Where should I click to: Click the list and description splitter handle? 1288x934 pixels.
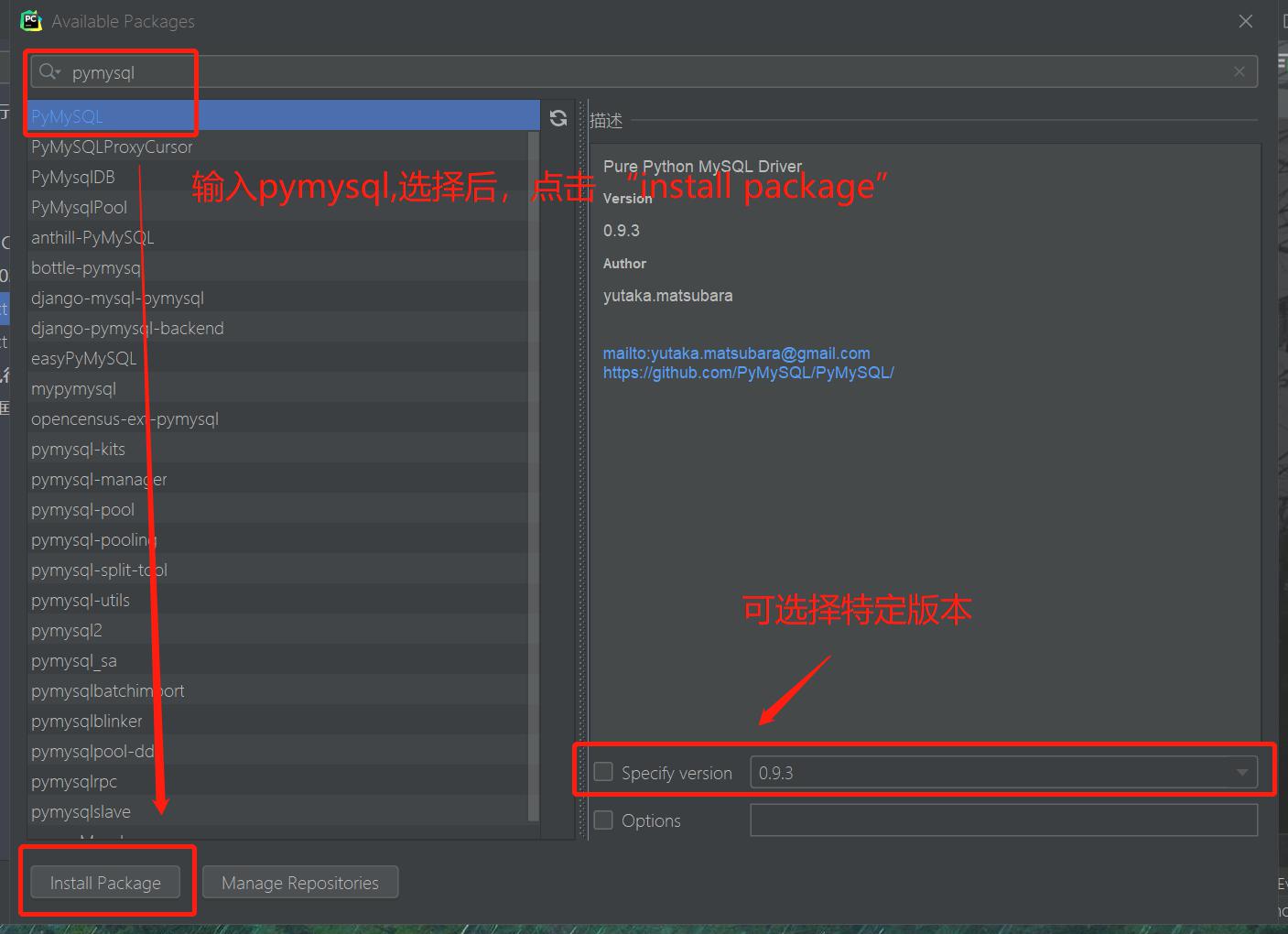(580, 469)
